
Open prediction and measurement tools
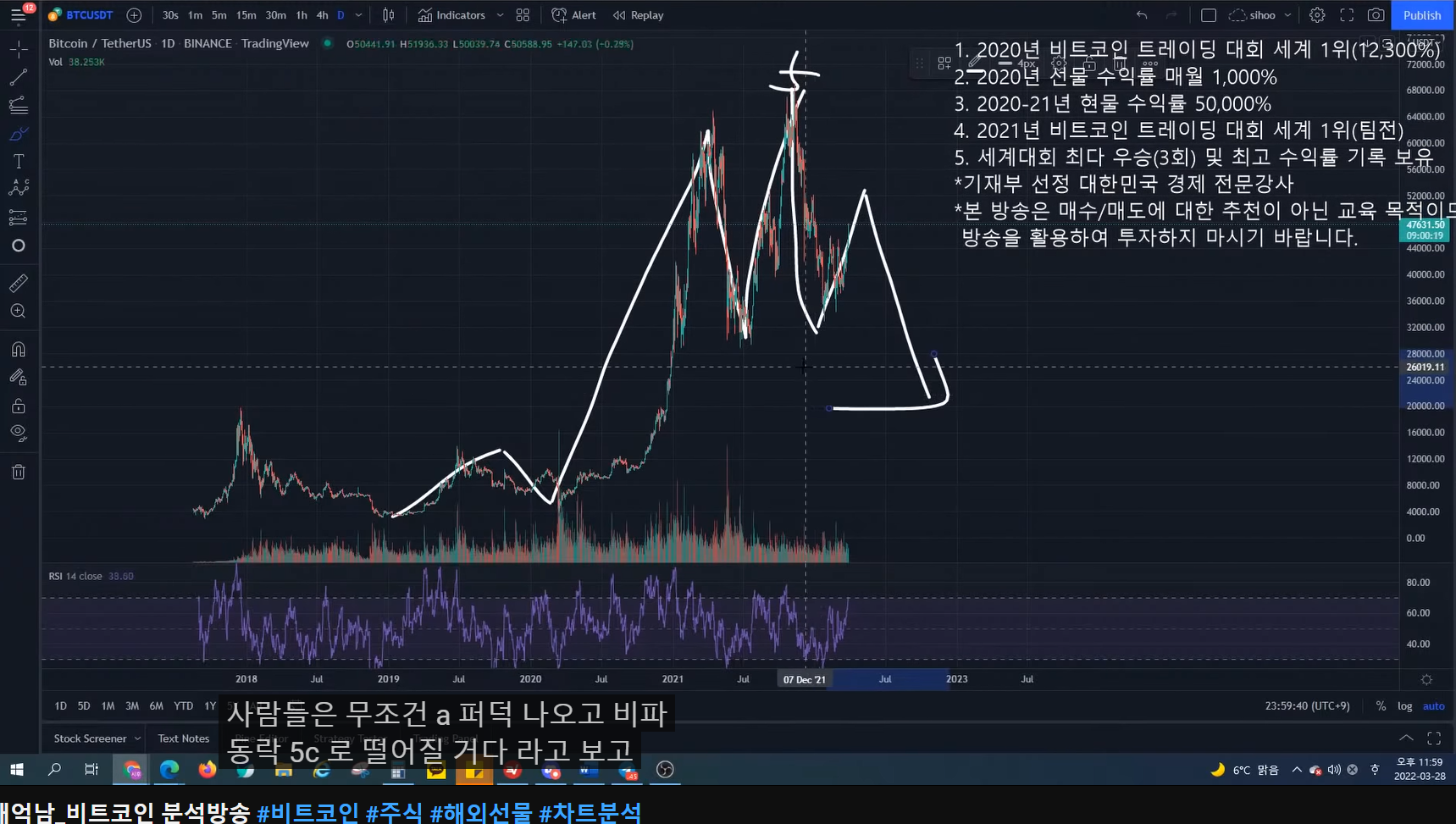pos(18,218)
